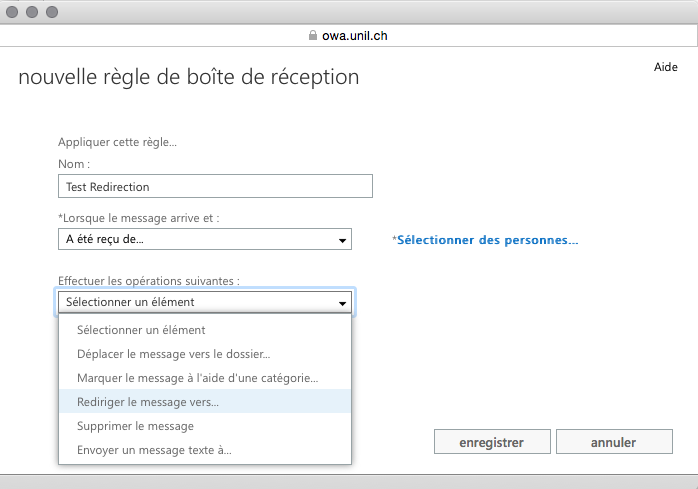Viewport: 698px width, 489px height.
Task: Click the 'Appliquer cette règle...' label text
Action: [x=117, y=142]
